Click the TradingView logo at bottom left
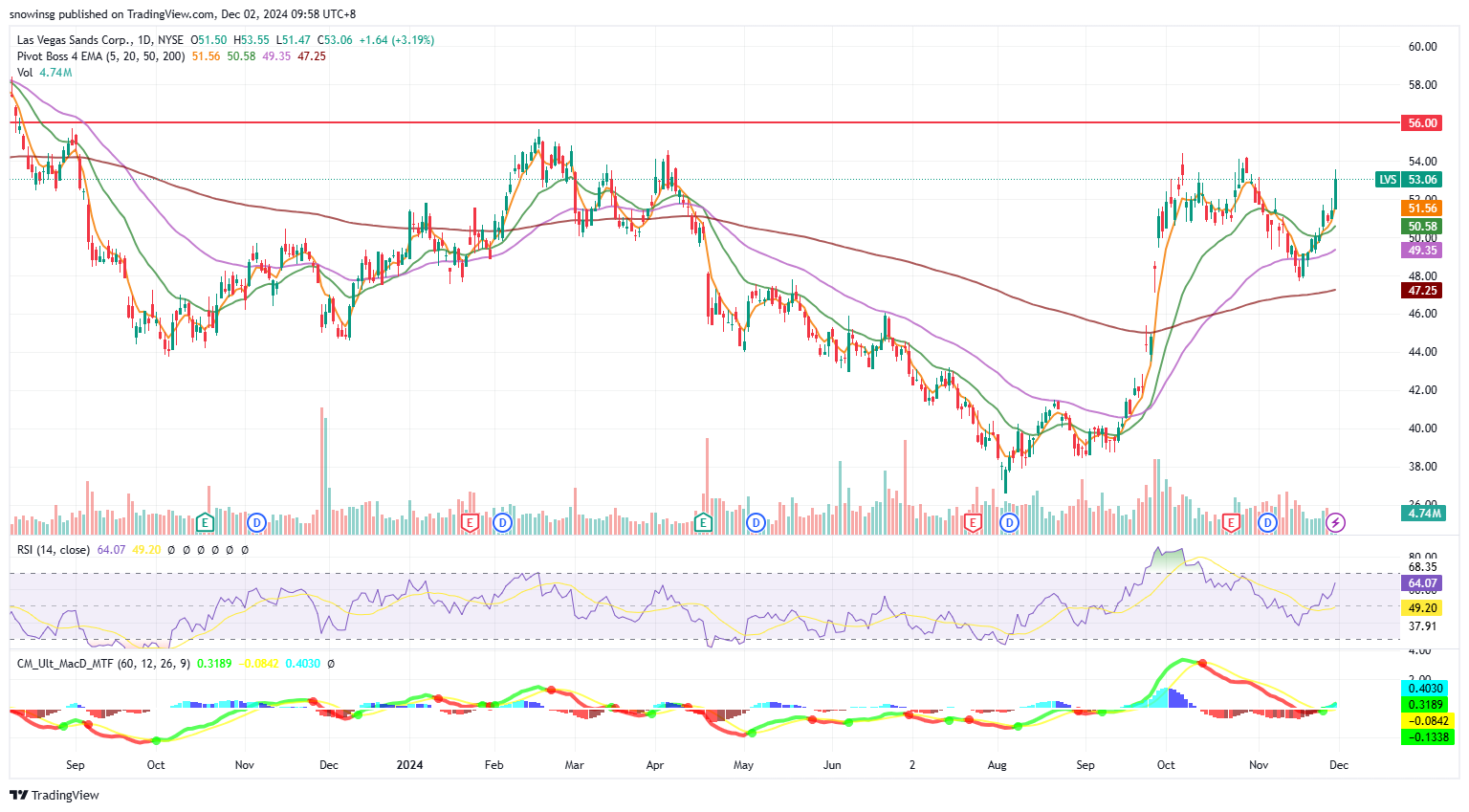 [x=55, y=795]
